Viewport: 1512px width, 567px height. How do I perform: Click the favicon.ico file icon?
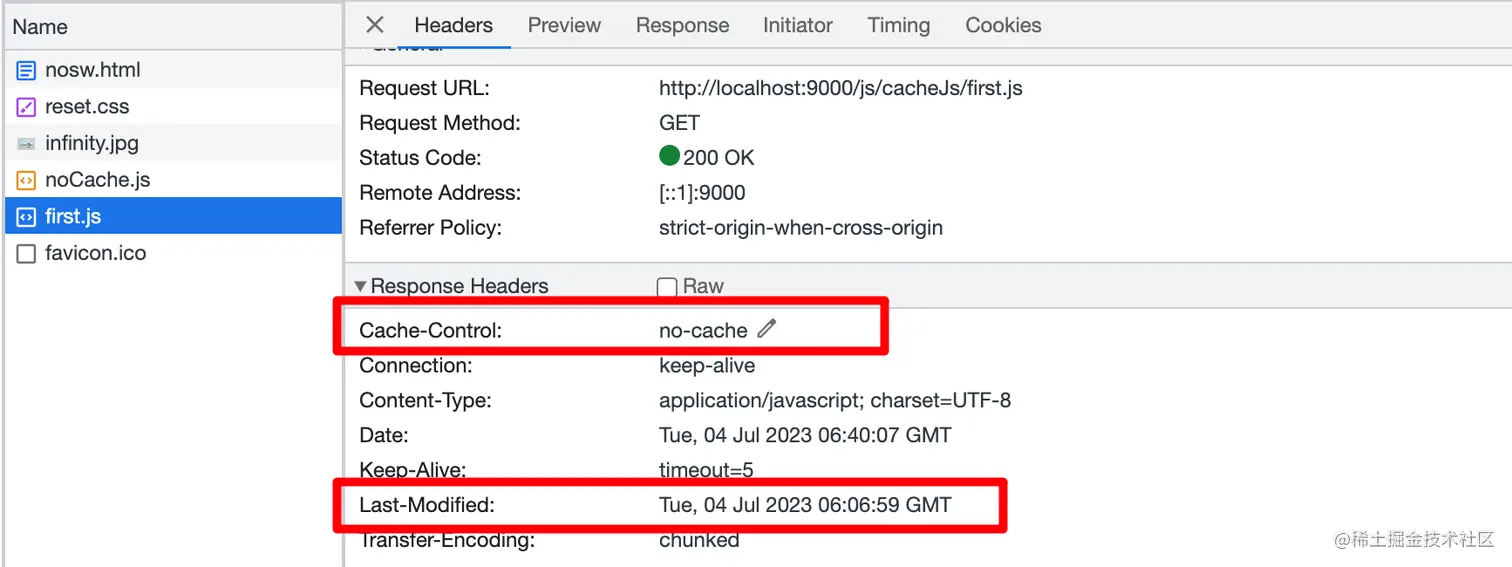coord(27,254)
